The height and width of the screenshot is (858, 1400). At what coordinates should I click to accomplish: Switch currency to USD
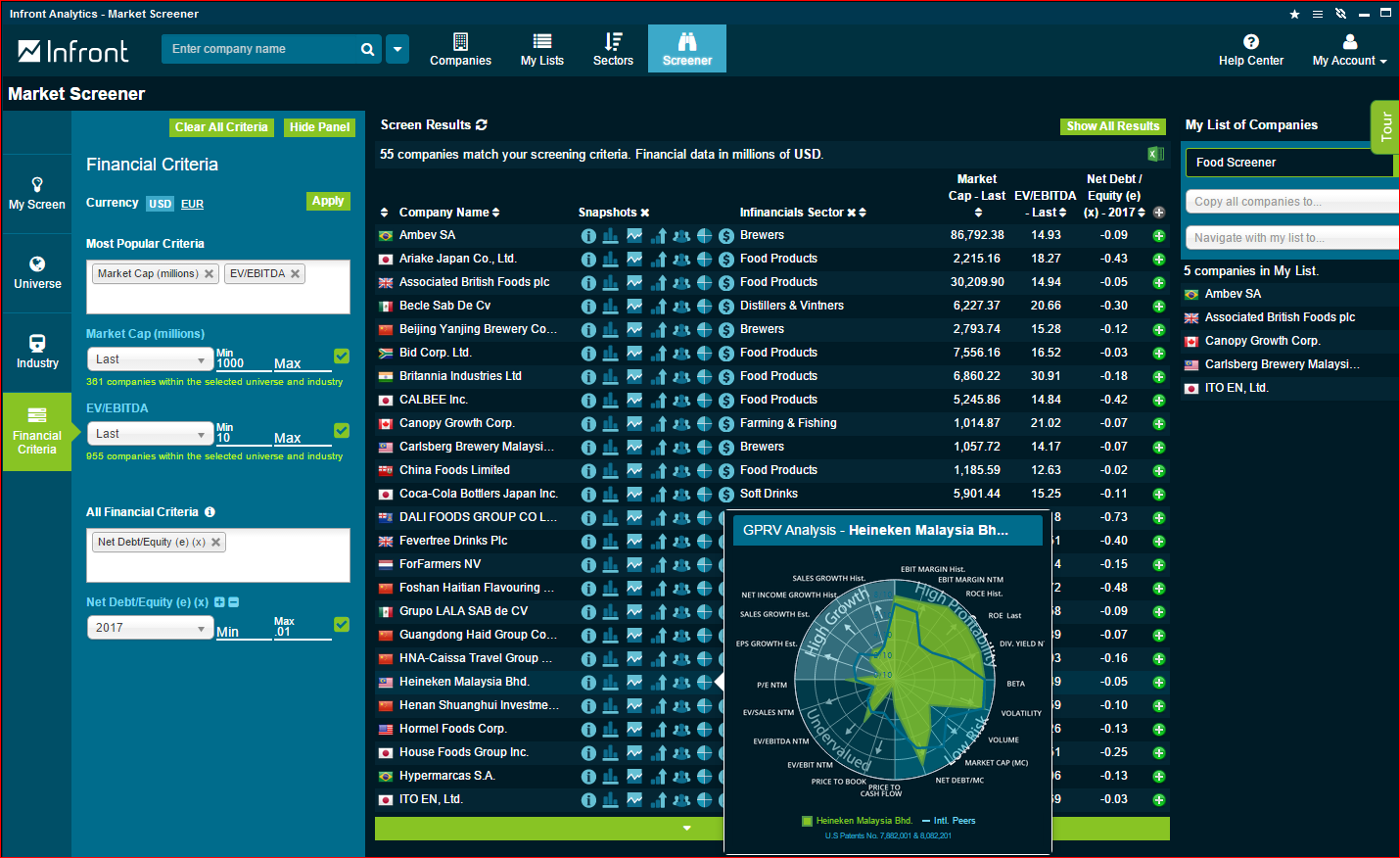[161, 204]
